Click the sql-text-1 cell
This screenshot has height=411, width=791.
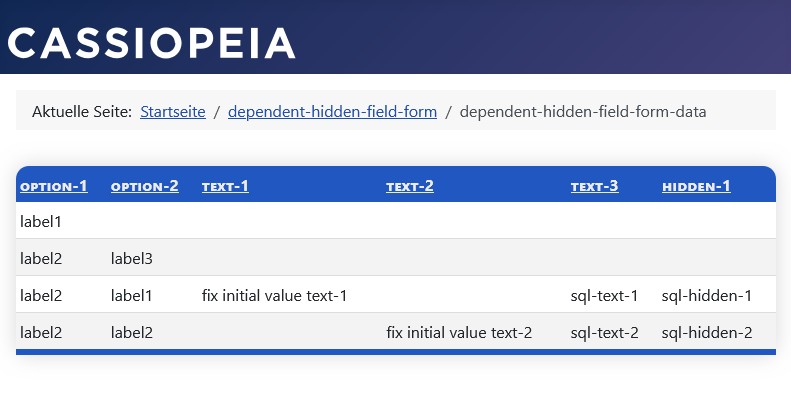click(604, 296)
